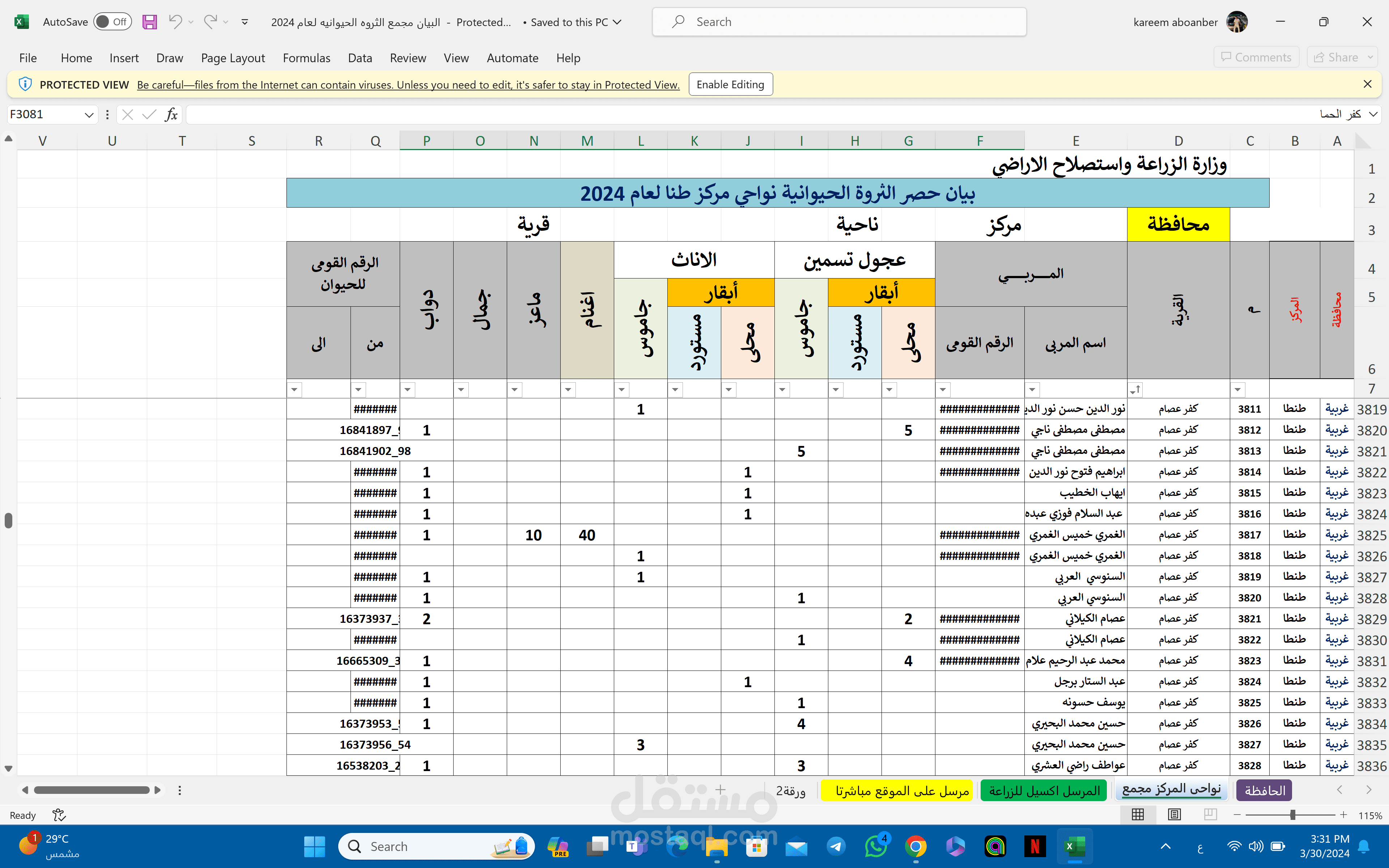Click the formula bar Enter checkmark icon
Image resolution: width=1389 pixels, height=868 pixels.
pos(149,115)
